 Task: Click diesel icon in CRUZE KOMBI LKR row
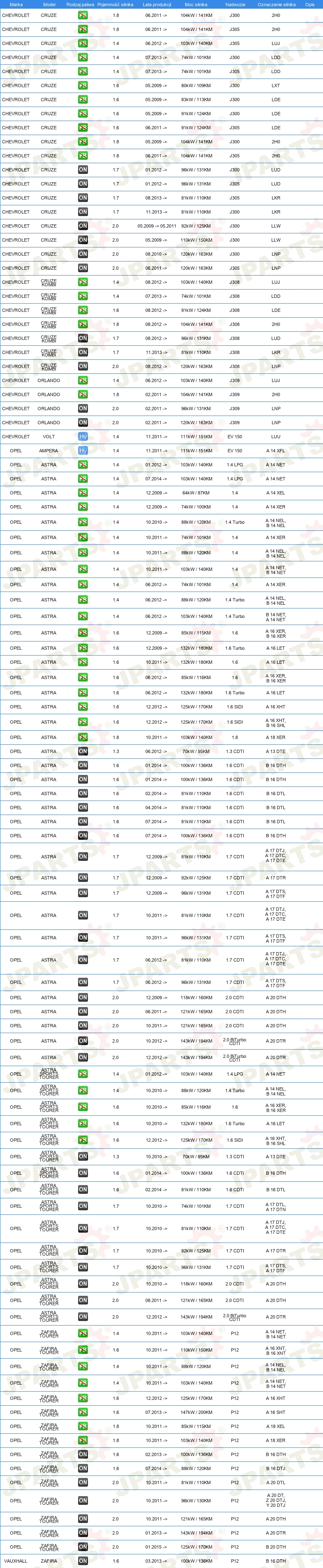pyautogui.click(x=83, y=352)
